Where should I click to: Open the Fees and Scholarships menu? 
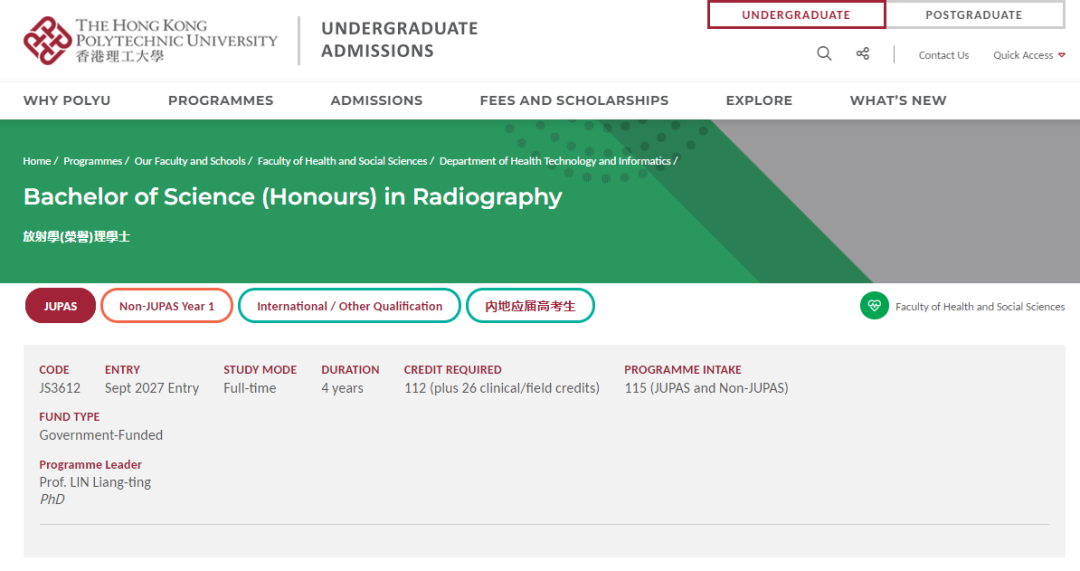(574, 101)
